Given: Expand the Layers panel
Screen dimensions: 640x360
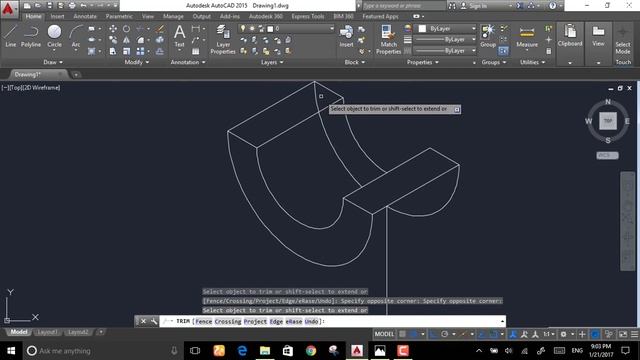Looking at the screenshot, I should tap(272, 62).
